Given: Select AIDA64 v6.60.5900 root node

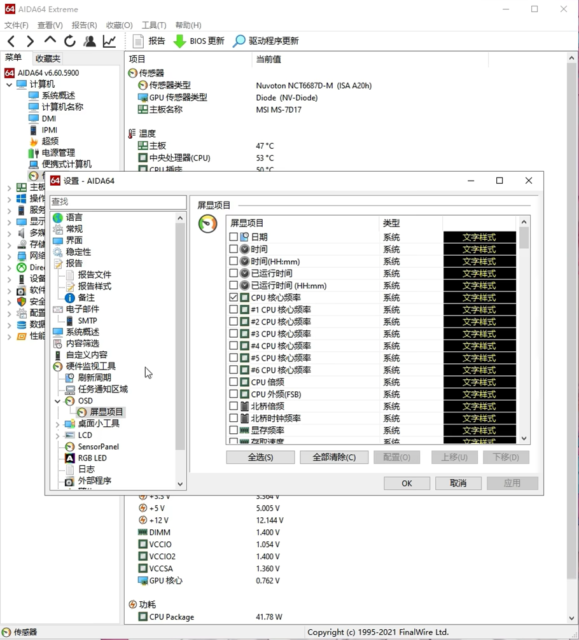Looking at the screenshot, I should click(x=48, y=73).
